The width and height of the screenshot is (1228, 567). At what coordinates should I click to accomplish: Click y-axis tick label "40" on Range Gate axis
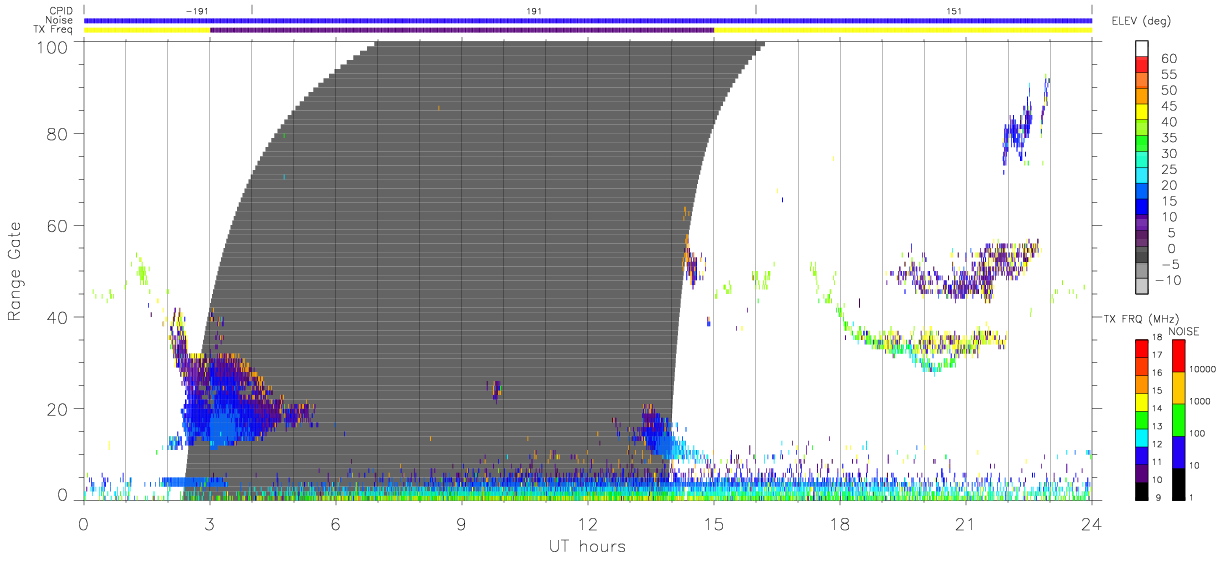point(58,316)
